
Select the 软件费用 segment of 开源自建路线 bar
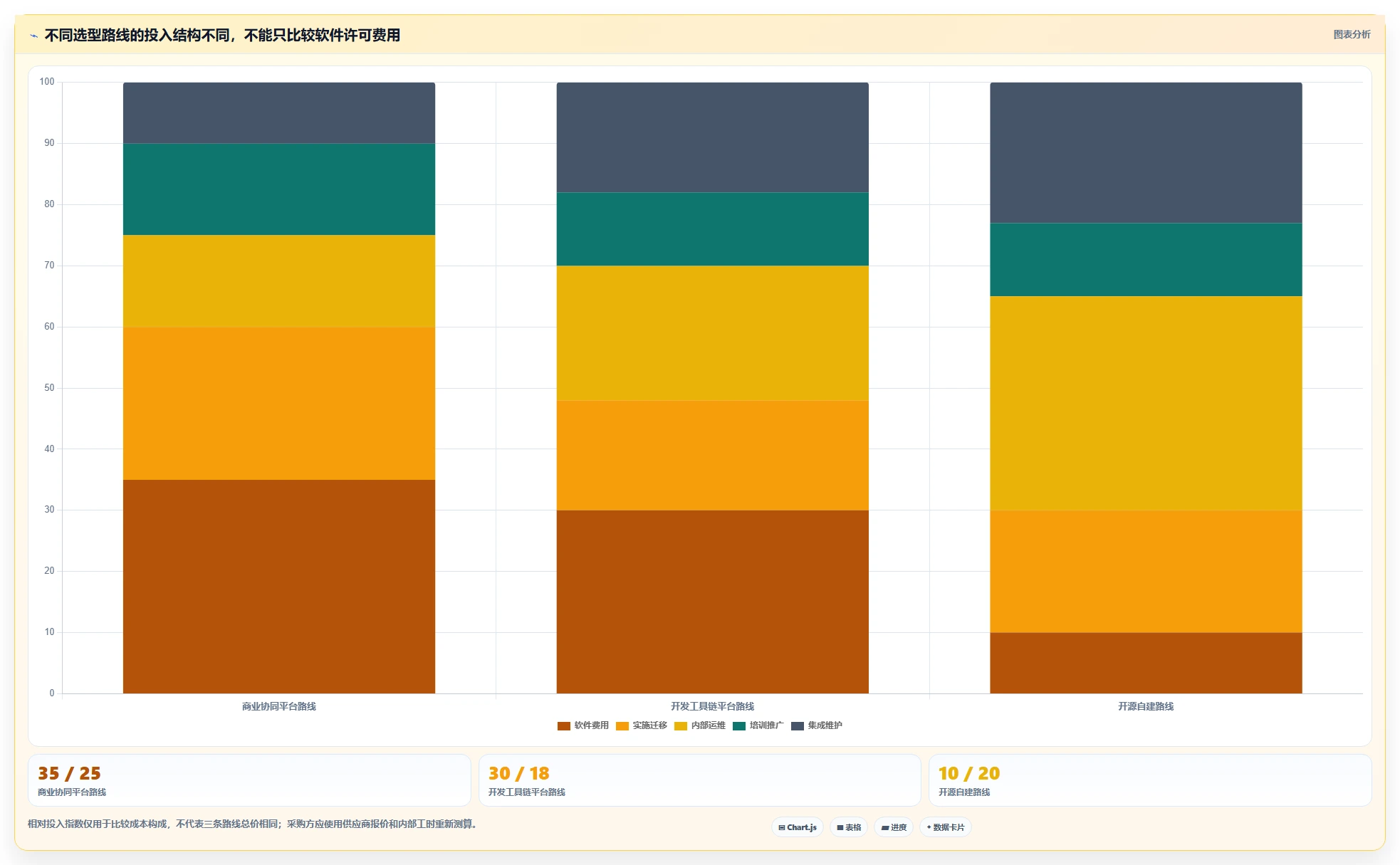click(1146, 663)
